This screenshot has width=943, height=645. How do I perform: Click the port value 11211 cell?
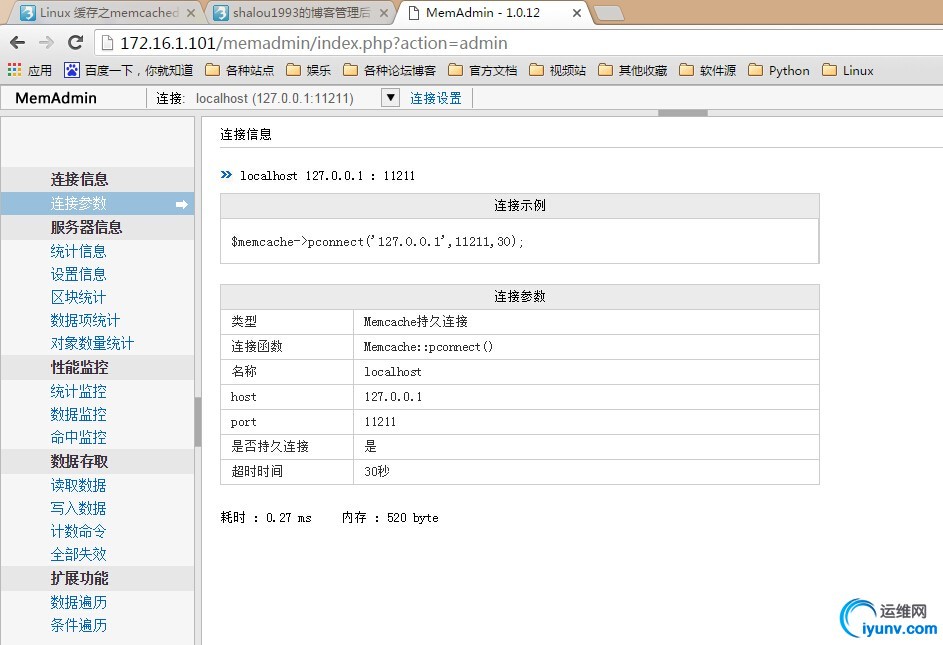(x=586, y=422)
